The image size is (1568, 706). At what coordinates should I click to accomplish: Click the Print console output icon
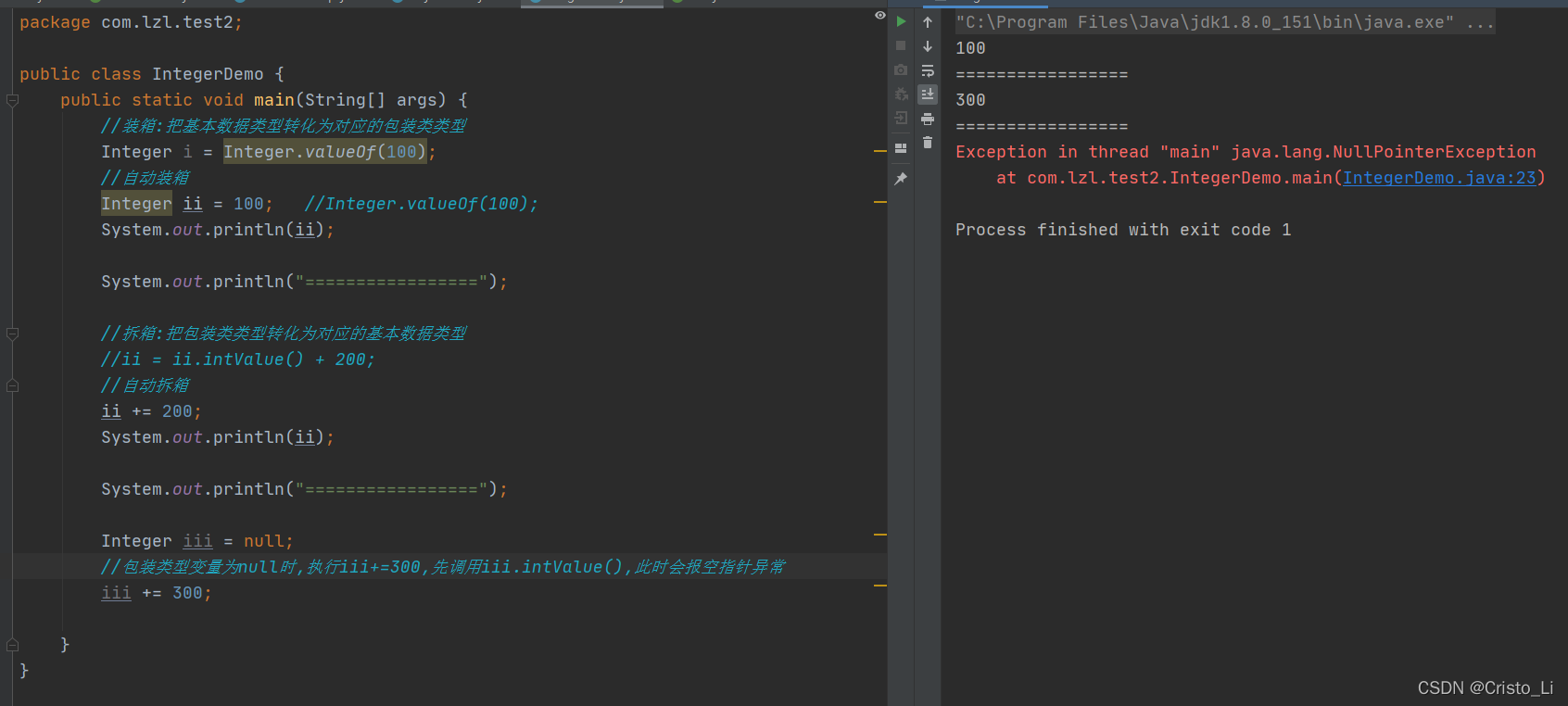coord(928,118)
